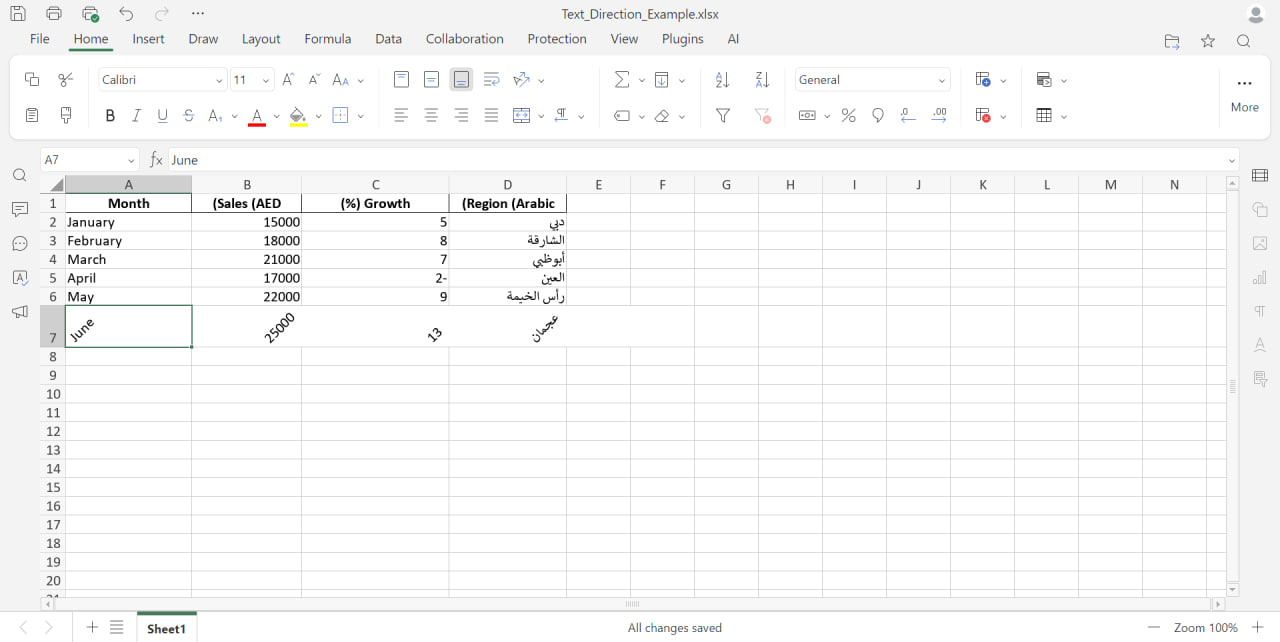Click the Wrap Text icon

[x=490, y=79]
